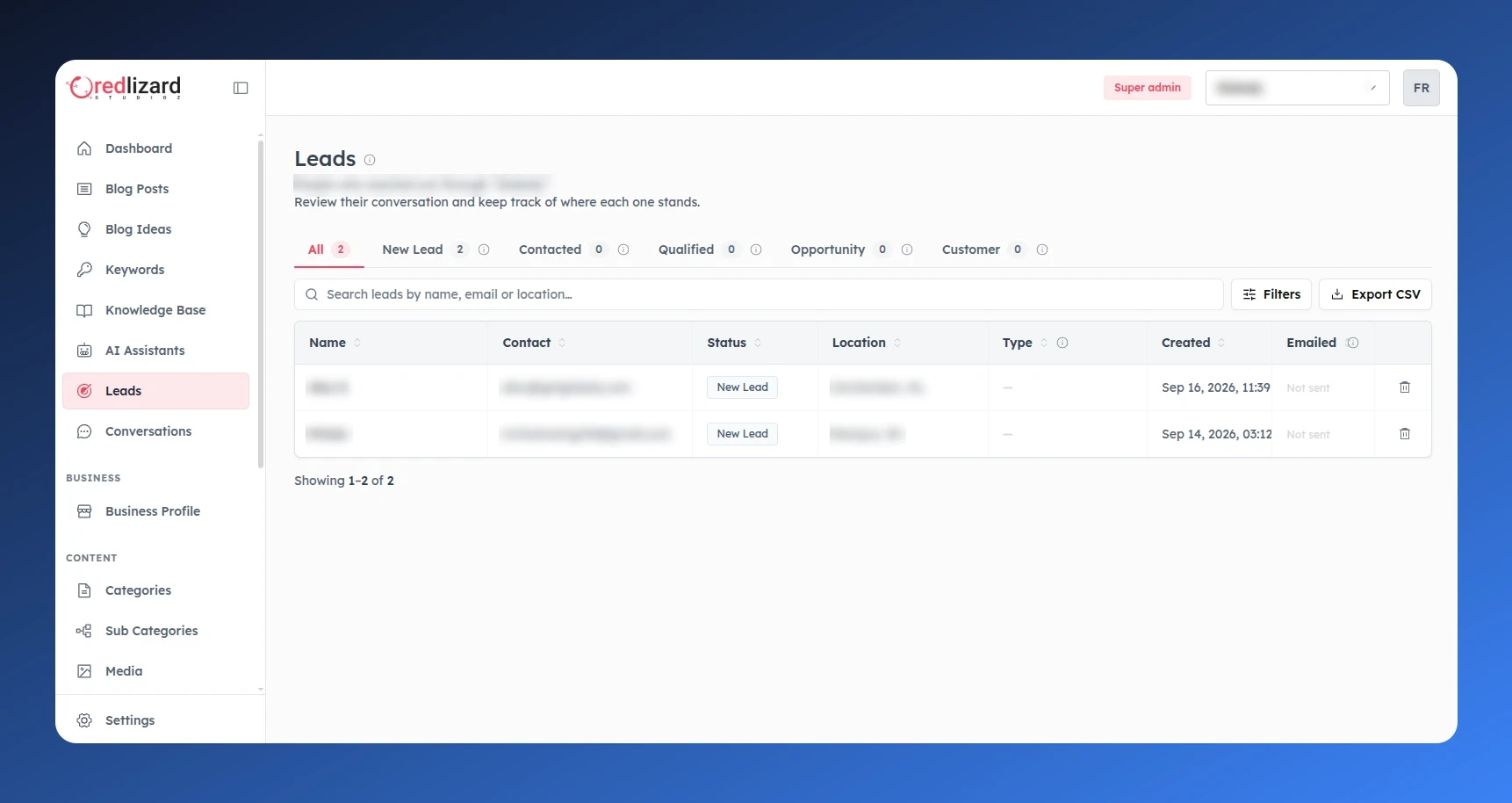This screenshot has width=1512, height=803.
Task: Open Keywords section
Action: 155,270
